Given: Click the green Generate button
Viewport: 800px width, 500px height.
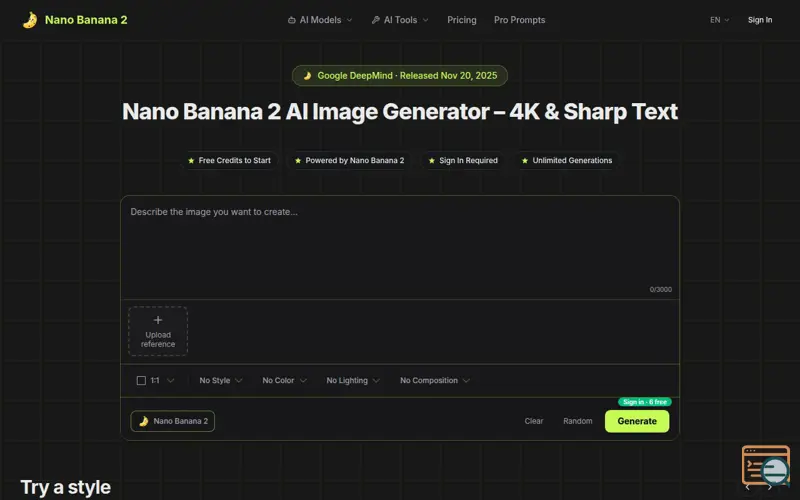Looking at the screenshot, I should pyautogui.click(x=637, y=421).
